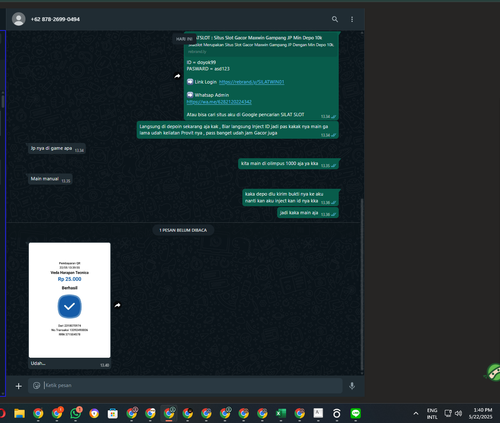Viewport: 500px width, 423px height.
Task: Open the chat menu with three dots
Action: pos(352,19)
